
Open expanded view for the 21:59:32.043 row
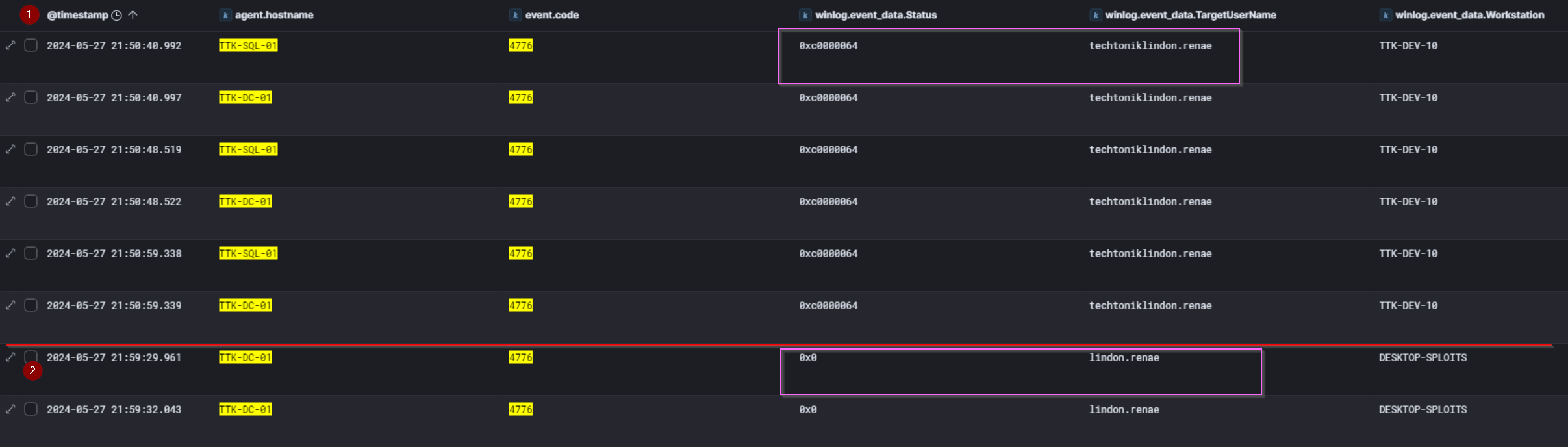tap(10, 409)
